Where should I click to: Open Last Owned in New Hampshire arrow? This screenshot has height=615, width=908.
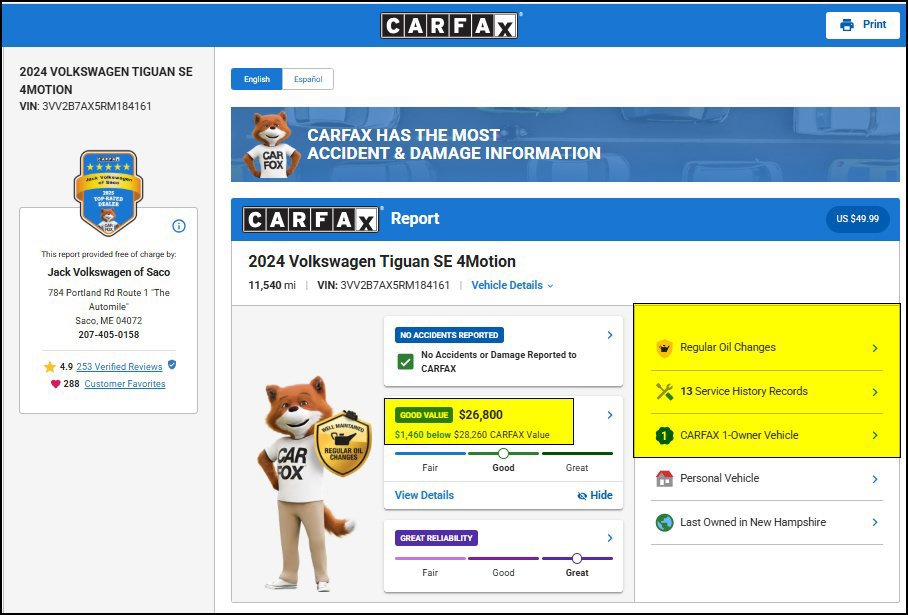(x=875, y=522)
